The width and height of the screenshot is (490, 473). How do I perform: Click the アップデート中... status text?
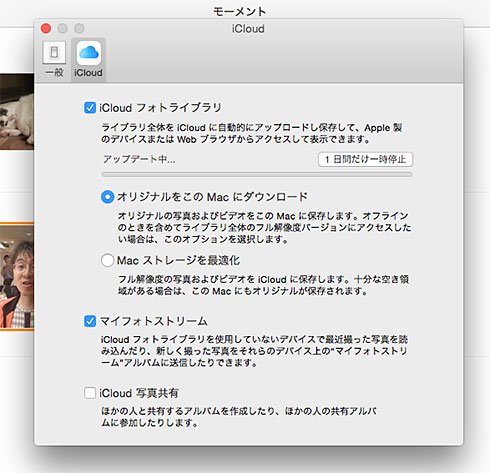point(139,159)
